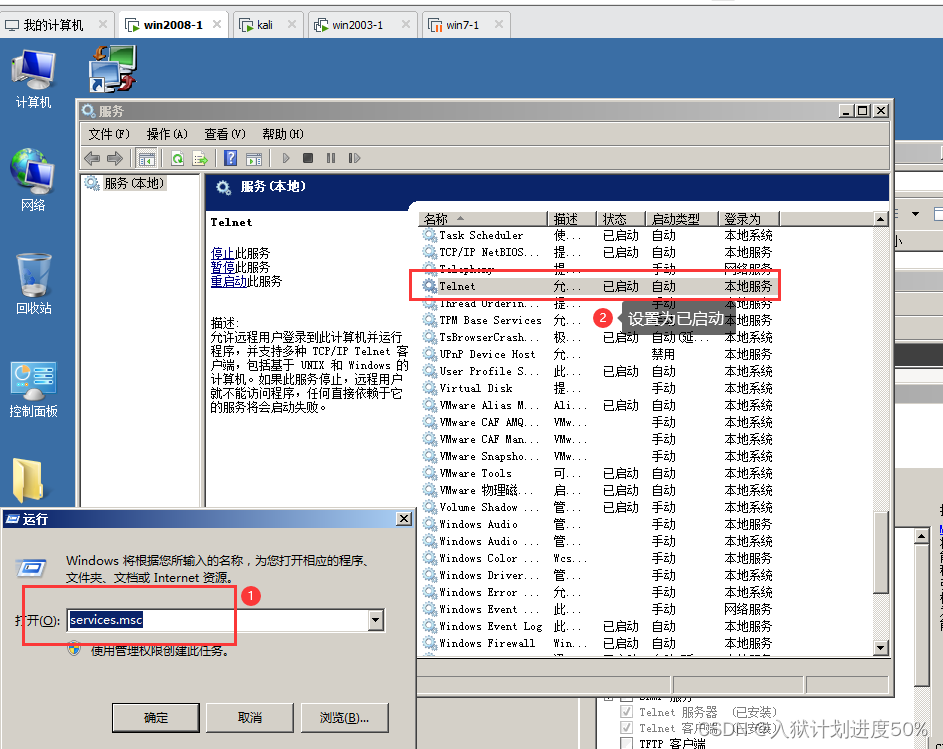Sort by the 描述 column header
Image resolution: width=943 pixels, height=749 pixels.
[x=573, y=218]
